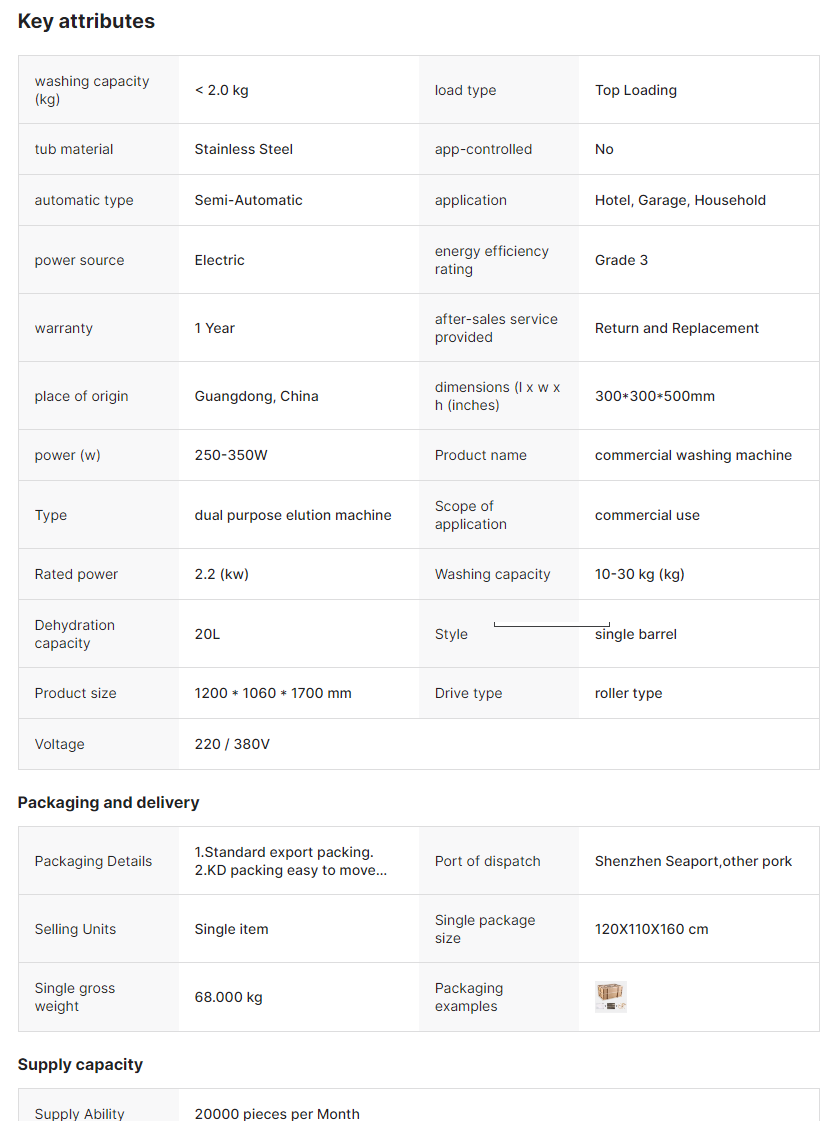Viewport: 832px width, 1121px height.
Task: Select the energy efficiency rating label
Action: click(491, 260)
